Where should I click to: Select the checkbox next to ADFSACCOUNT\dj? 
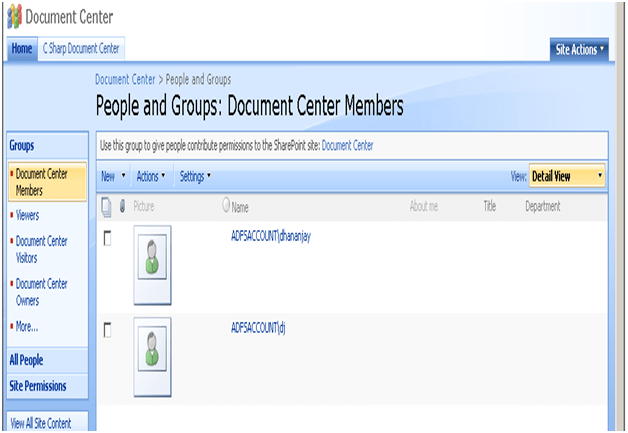tap(108, 329)
